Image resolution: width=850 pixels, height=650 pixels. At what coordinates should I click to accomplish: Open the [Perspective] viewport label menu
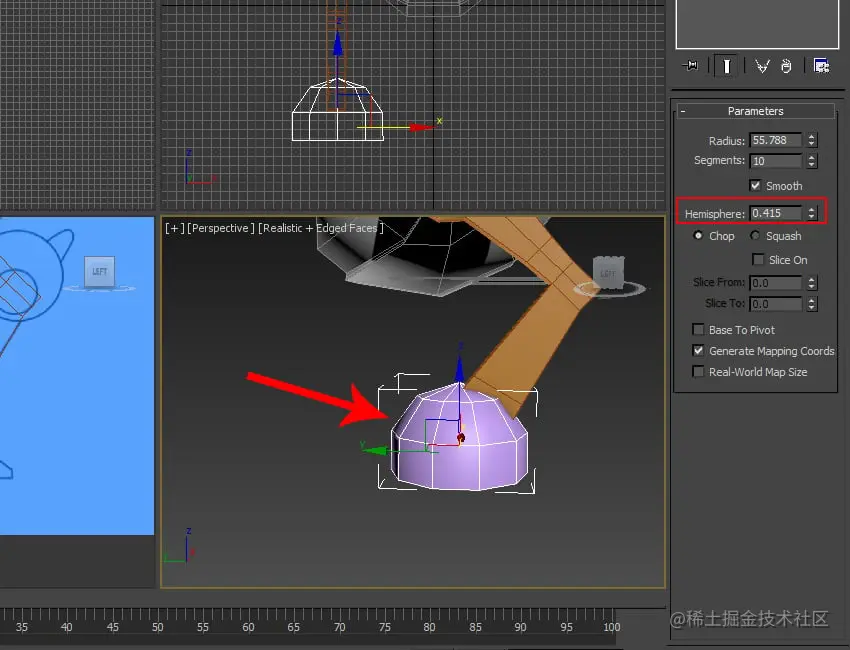[221, 228]
